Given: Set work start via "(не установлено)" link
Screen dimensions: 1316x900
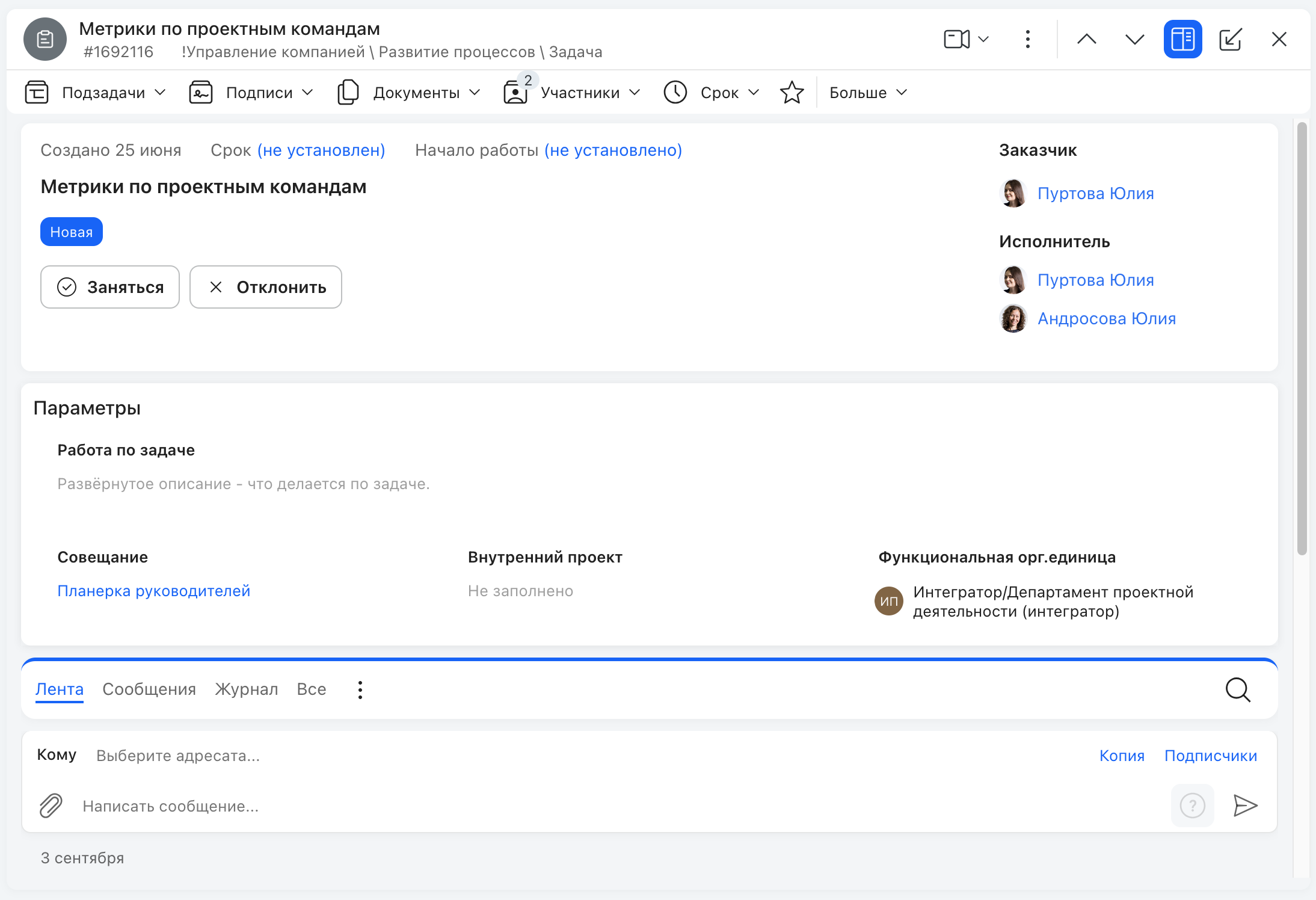Looking at the screenshot, I should click(x=613, y=150).
